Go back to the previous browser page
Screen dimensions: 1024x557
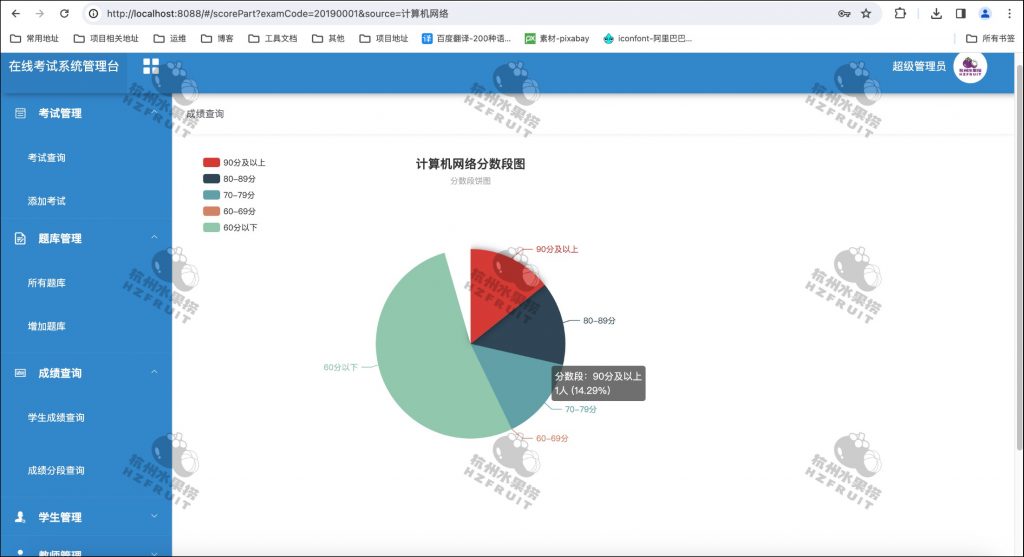coord(16,13)
